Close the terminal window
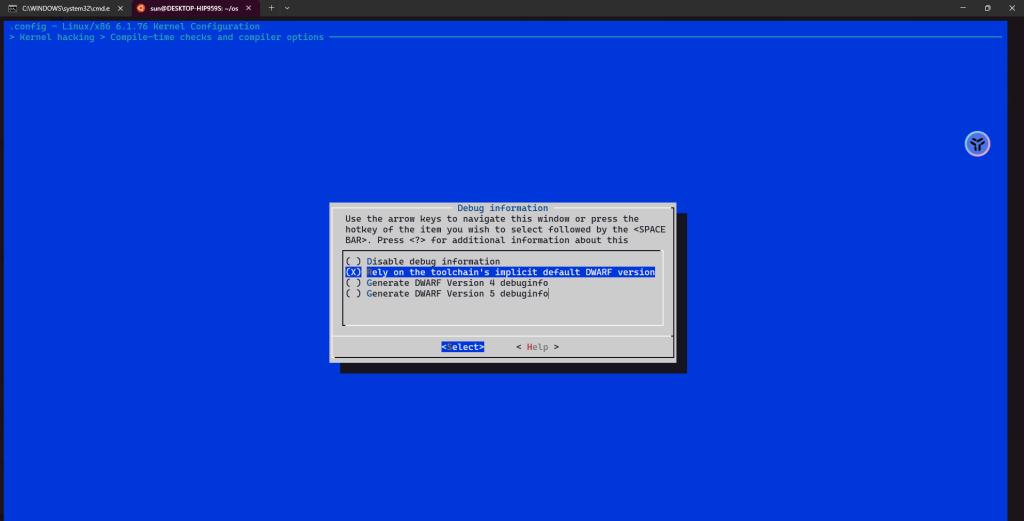This screenshot has width=1024, height=521. click(x=1011, y=8)
